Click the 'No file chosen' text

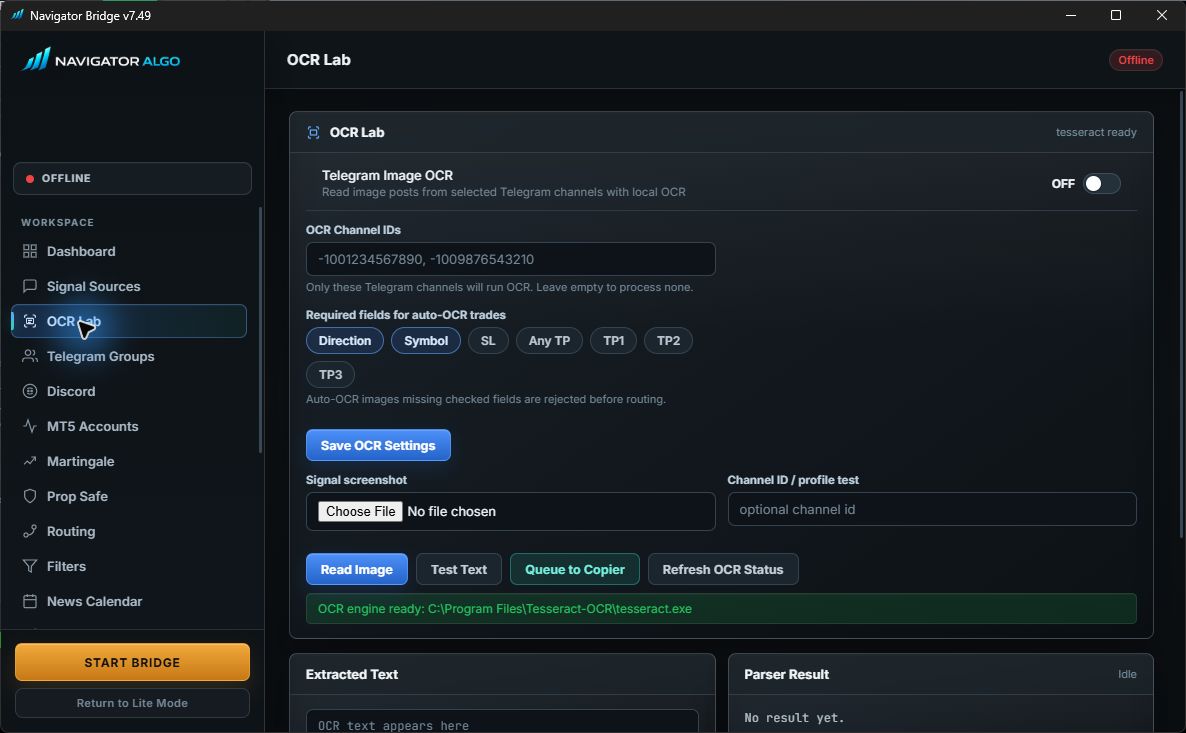[x=452, y=511]
